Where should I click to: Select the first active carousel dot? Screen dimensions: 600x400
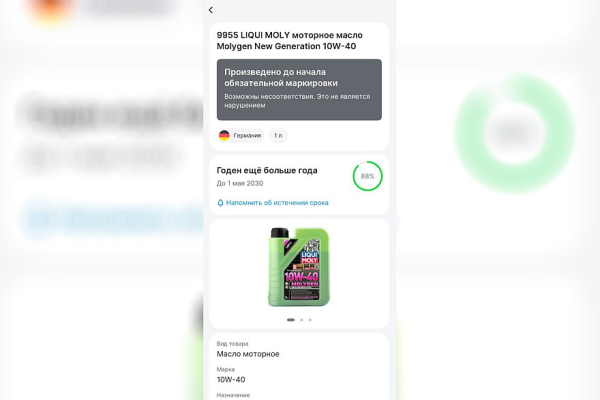tap(291, 320)
